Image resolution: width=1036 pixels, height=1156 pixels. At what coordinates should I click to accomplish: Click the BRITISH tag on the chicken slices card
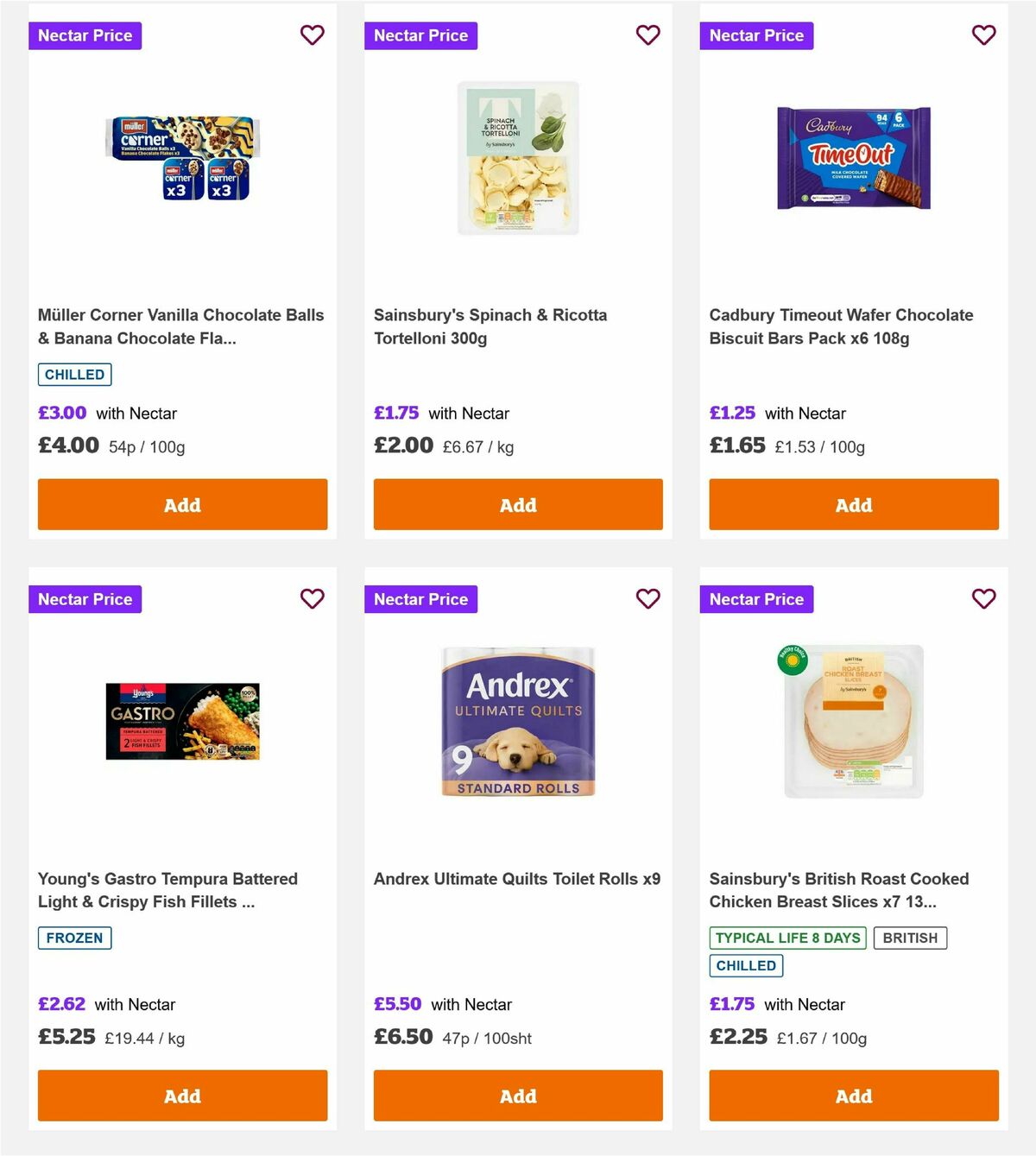coord(910,938)
